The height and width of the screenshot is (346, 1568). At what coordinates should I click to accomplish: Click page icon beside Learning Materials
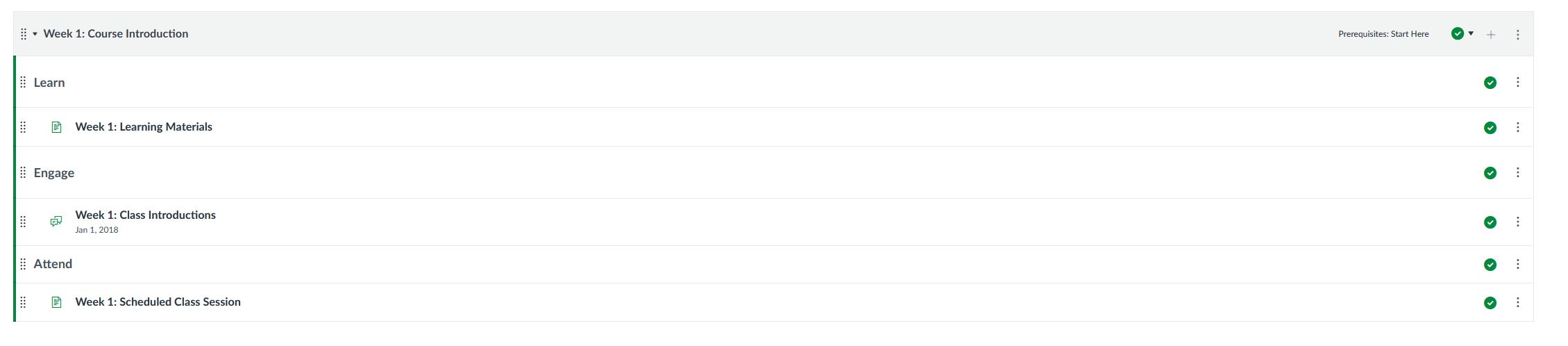[x=57, y=127]
